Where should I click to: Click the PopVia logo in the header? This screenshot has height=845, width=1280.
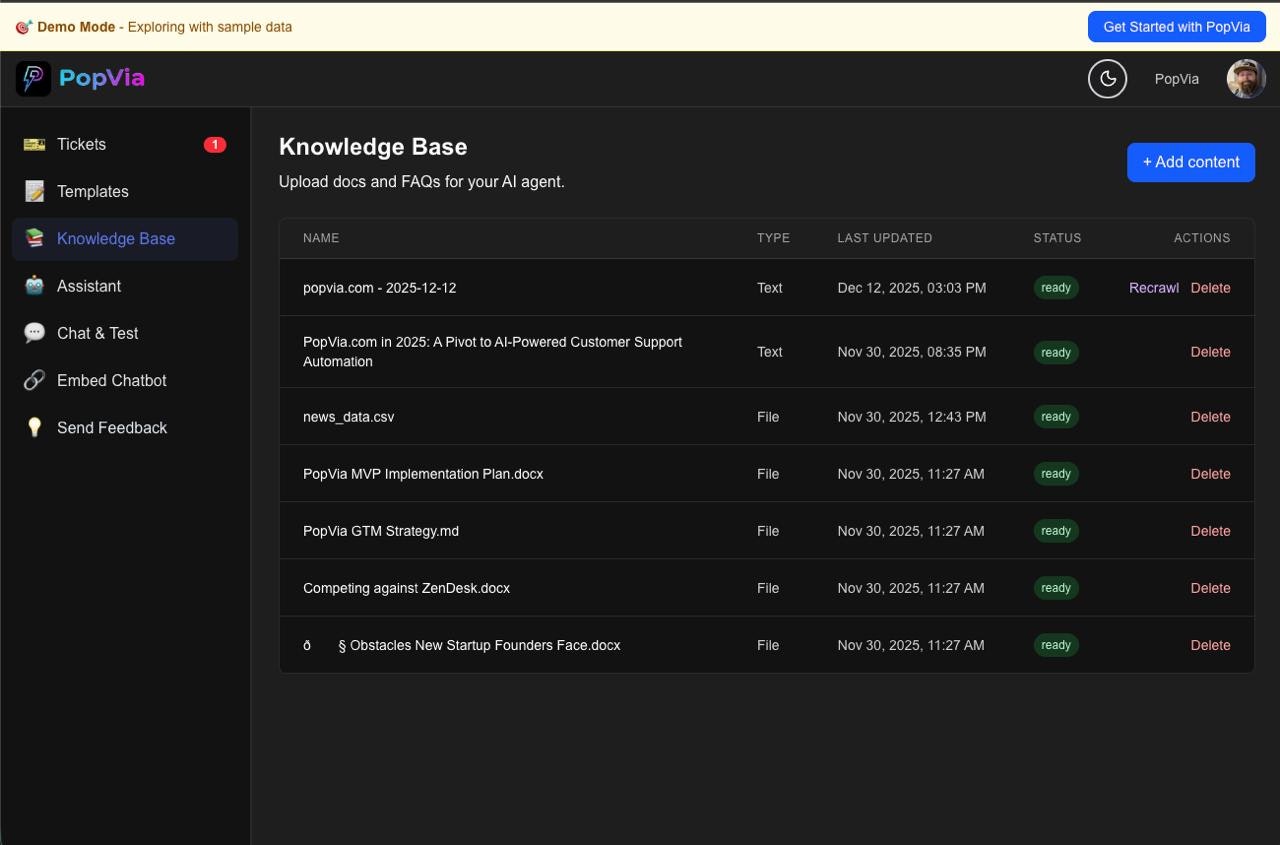coord(80,78)
